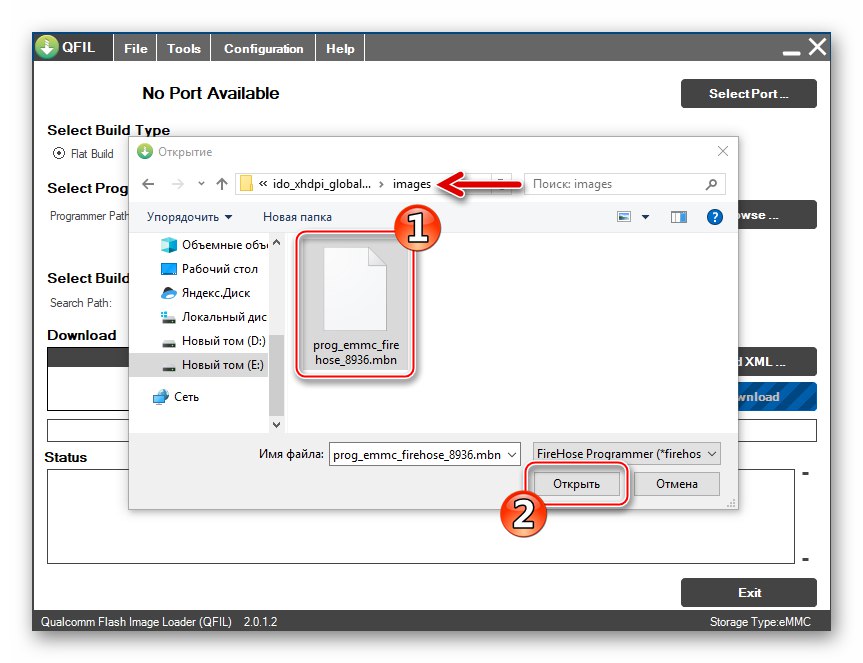The height and width of the screenshot is (663, 863).
Task: Select Яндекс.Диск in navigation pane
Action: coord(205,293)
